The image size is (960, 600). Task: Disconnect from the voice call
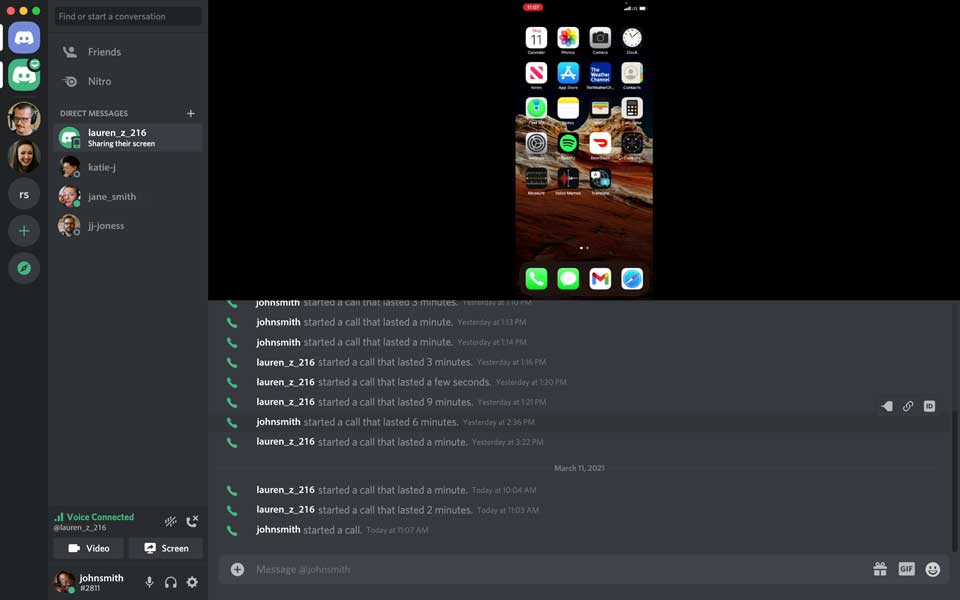[x=193, y=521]
